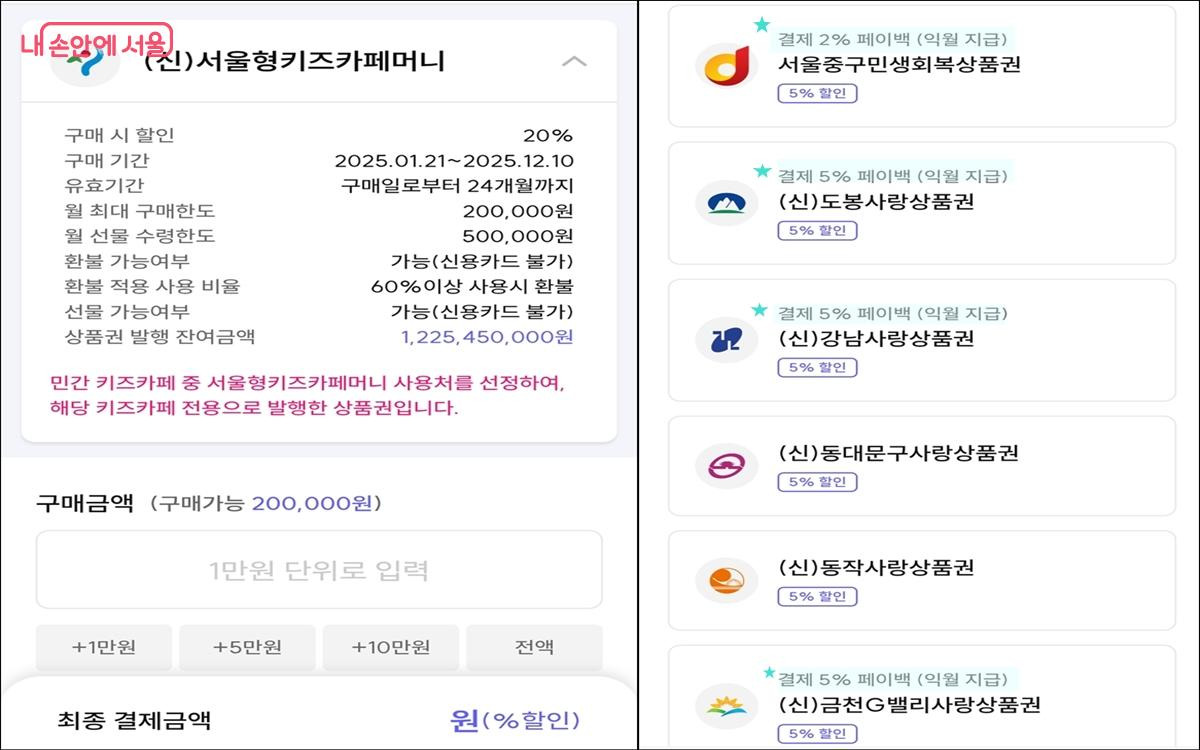Click remaining amount 1,225,450,000원

[x=487, y=337]
